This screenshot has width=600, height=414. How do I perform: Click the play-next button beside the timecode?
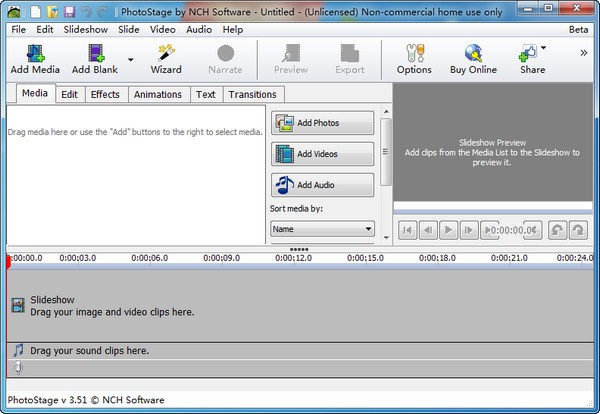(489, 230)
